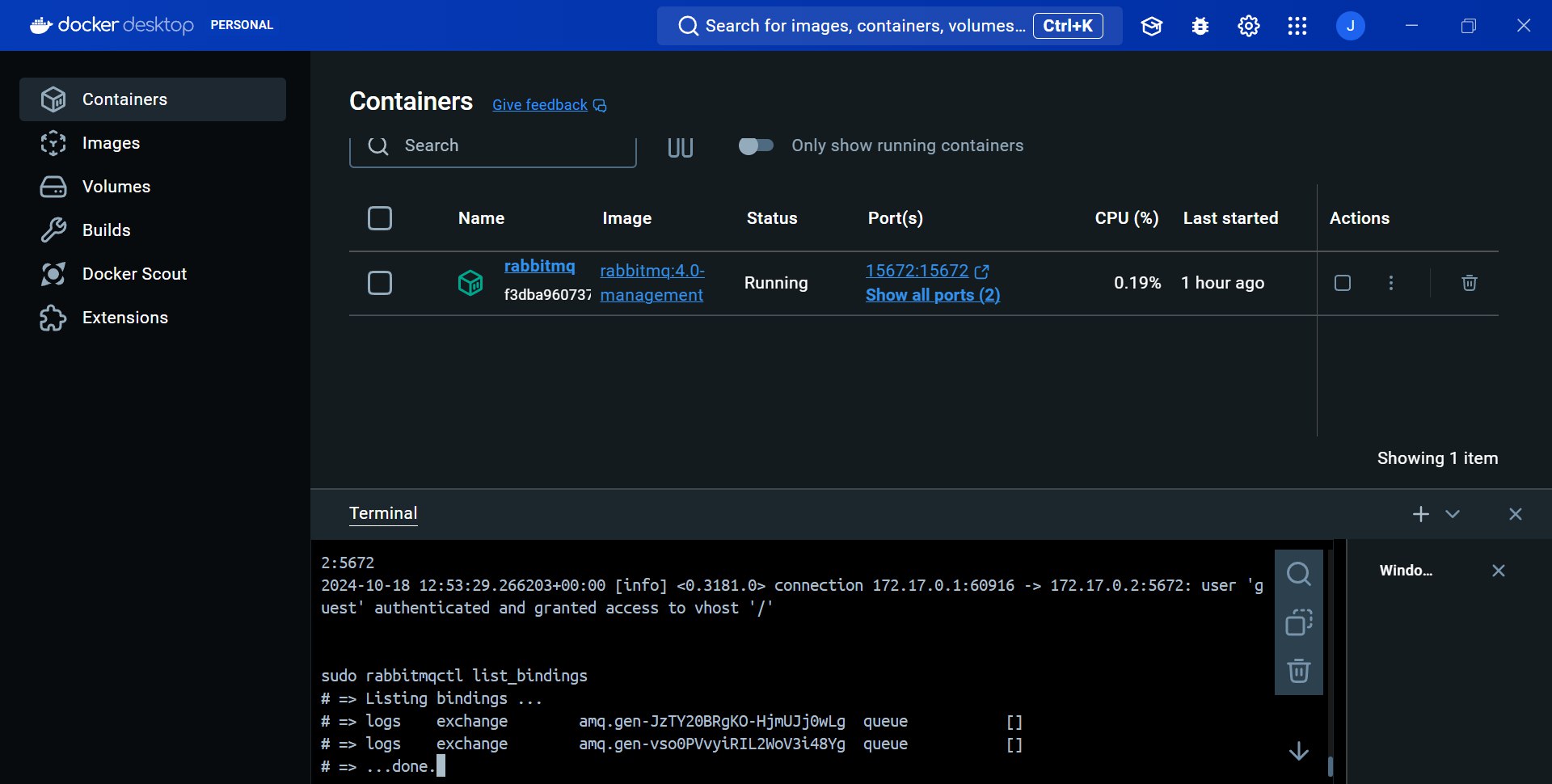
Task: Check the rabbitmq row checkbox
Action: pyautogui.click(x=380, y=283)
